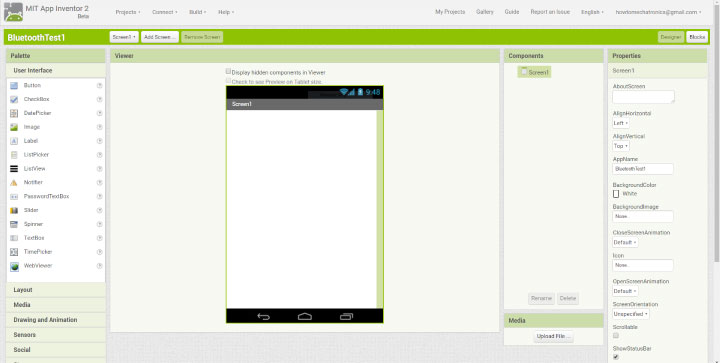Open help for the CheckBox component
The image size is (720, 363).
click(99, 99)
